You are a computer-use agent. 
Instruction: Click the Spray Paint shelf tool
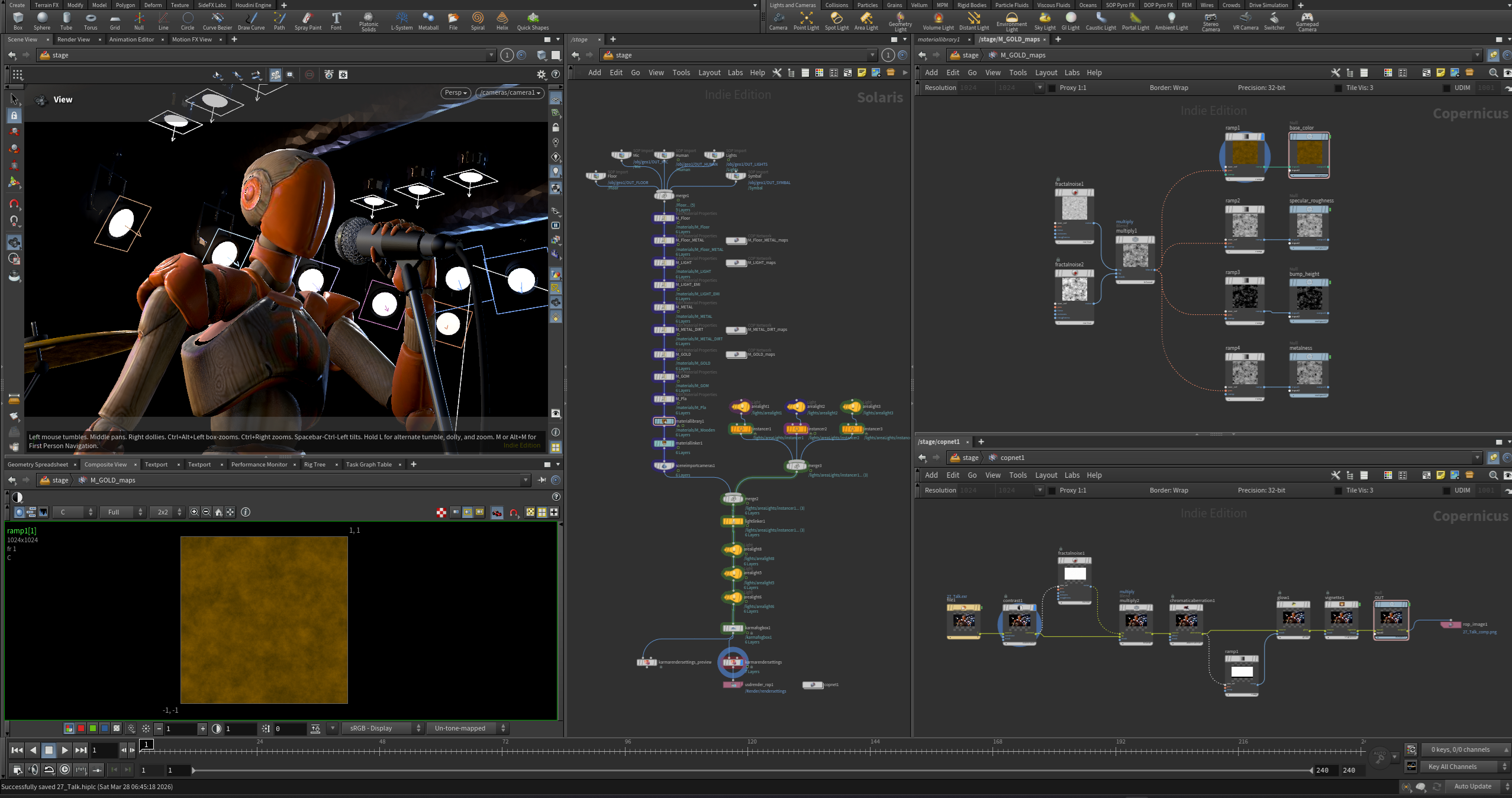pyautogui.click(x=308, y=21)
